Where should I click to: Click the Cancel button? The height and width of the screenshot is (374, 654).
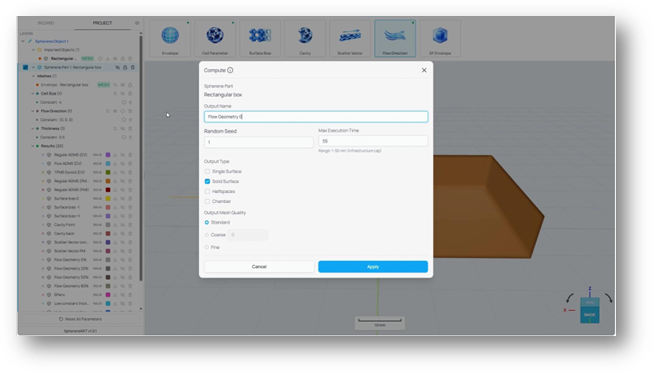point(259,266)
